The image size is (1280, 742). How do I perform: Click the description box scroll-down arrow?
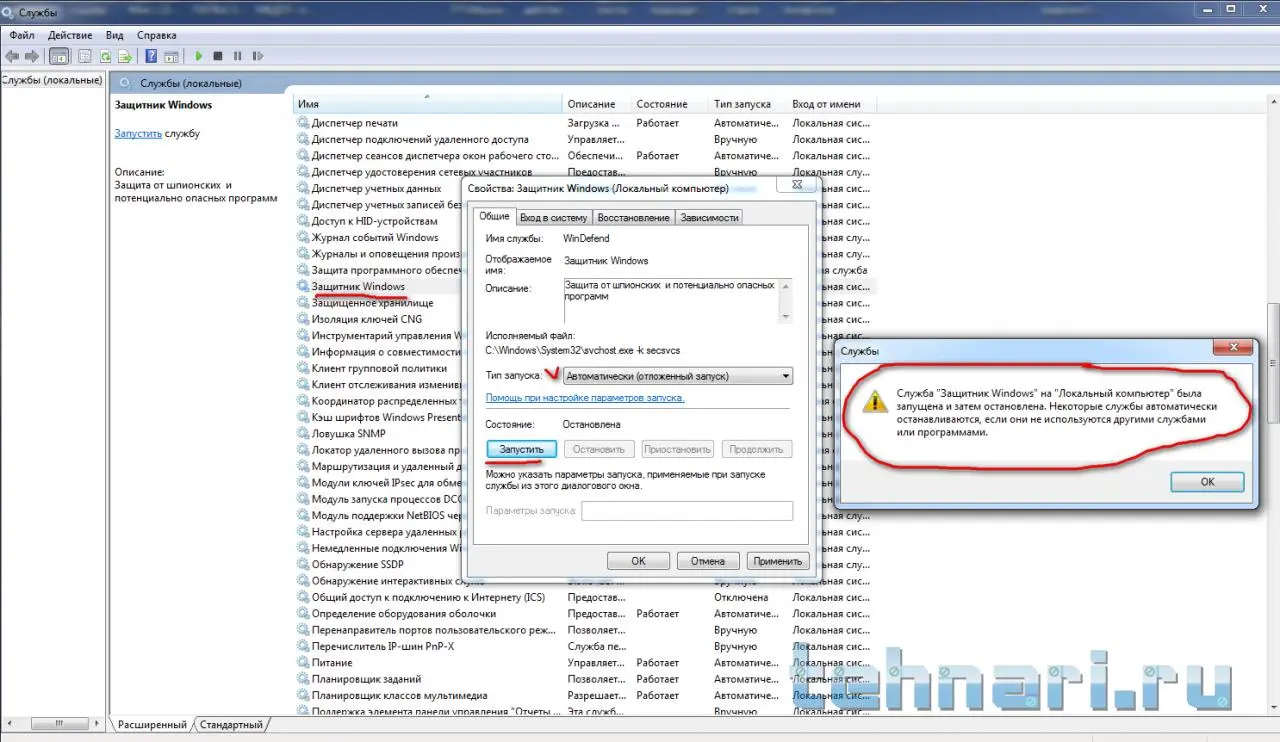(x=785, y=316)
